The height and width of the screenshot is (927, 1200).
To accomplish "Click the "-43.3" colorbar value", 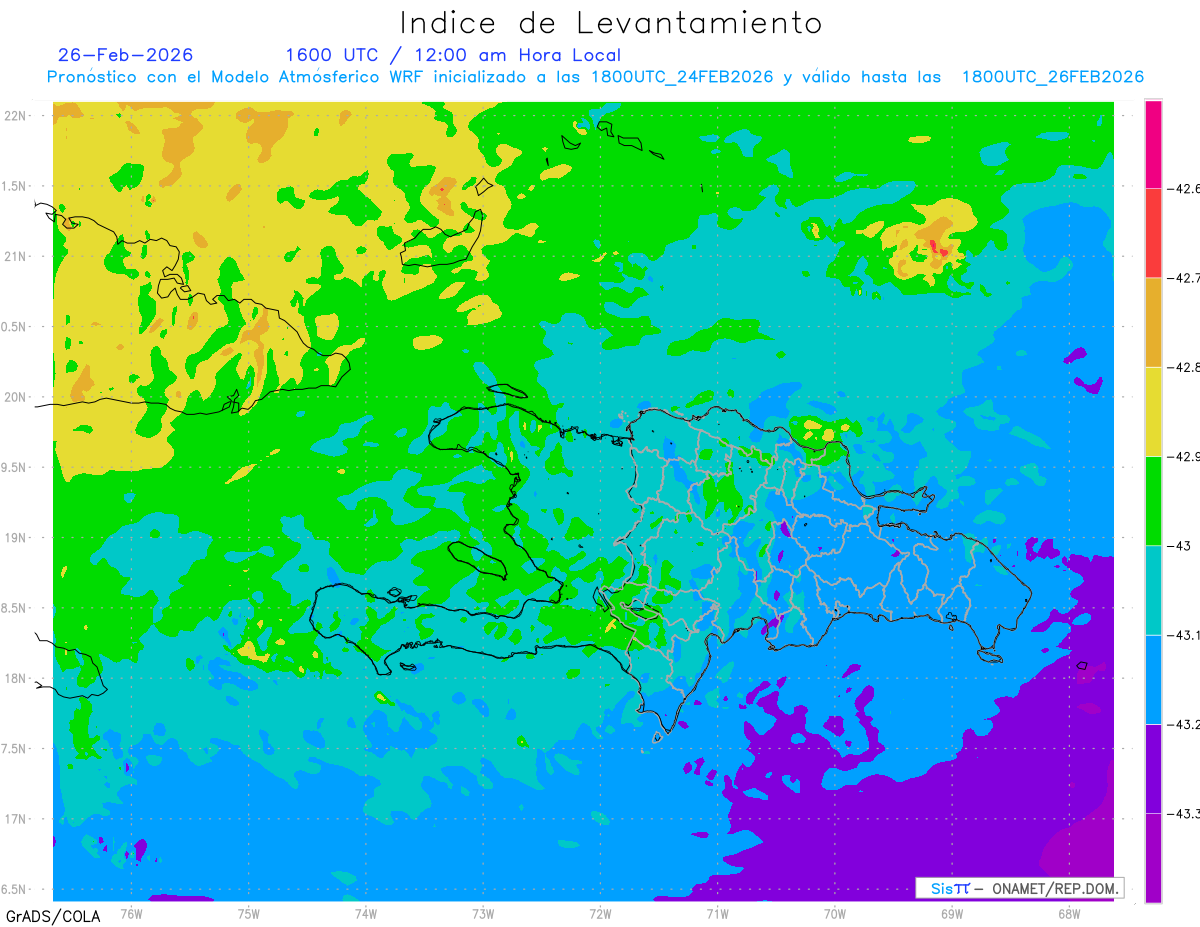I will click(1184, 813).
